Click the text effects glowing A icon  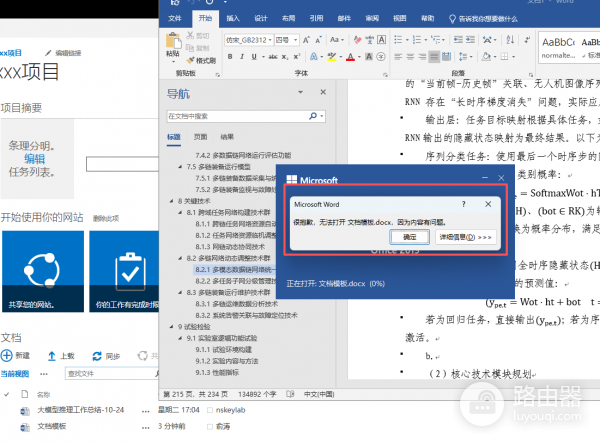pyautogui.click(x=313, y=57)
